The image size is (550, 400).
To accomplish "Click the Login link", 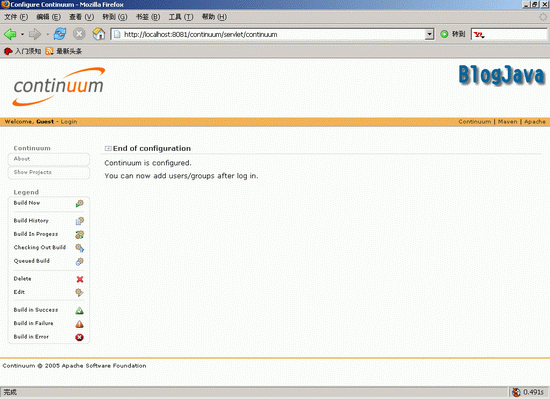I will (x=69, y=122).
